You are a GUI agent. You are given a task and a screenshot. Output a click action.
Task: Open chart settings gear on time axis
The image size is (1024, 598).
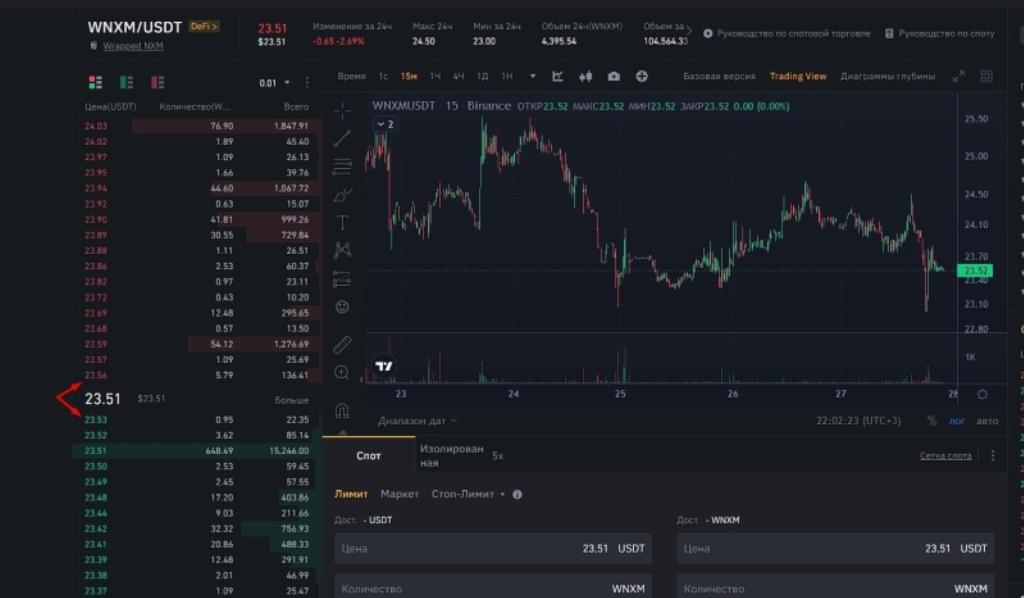(x=982, y=394)
